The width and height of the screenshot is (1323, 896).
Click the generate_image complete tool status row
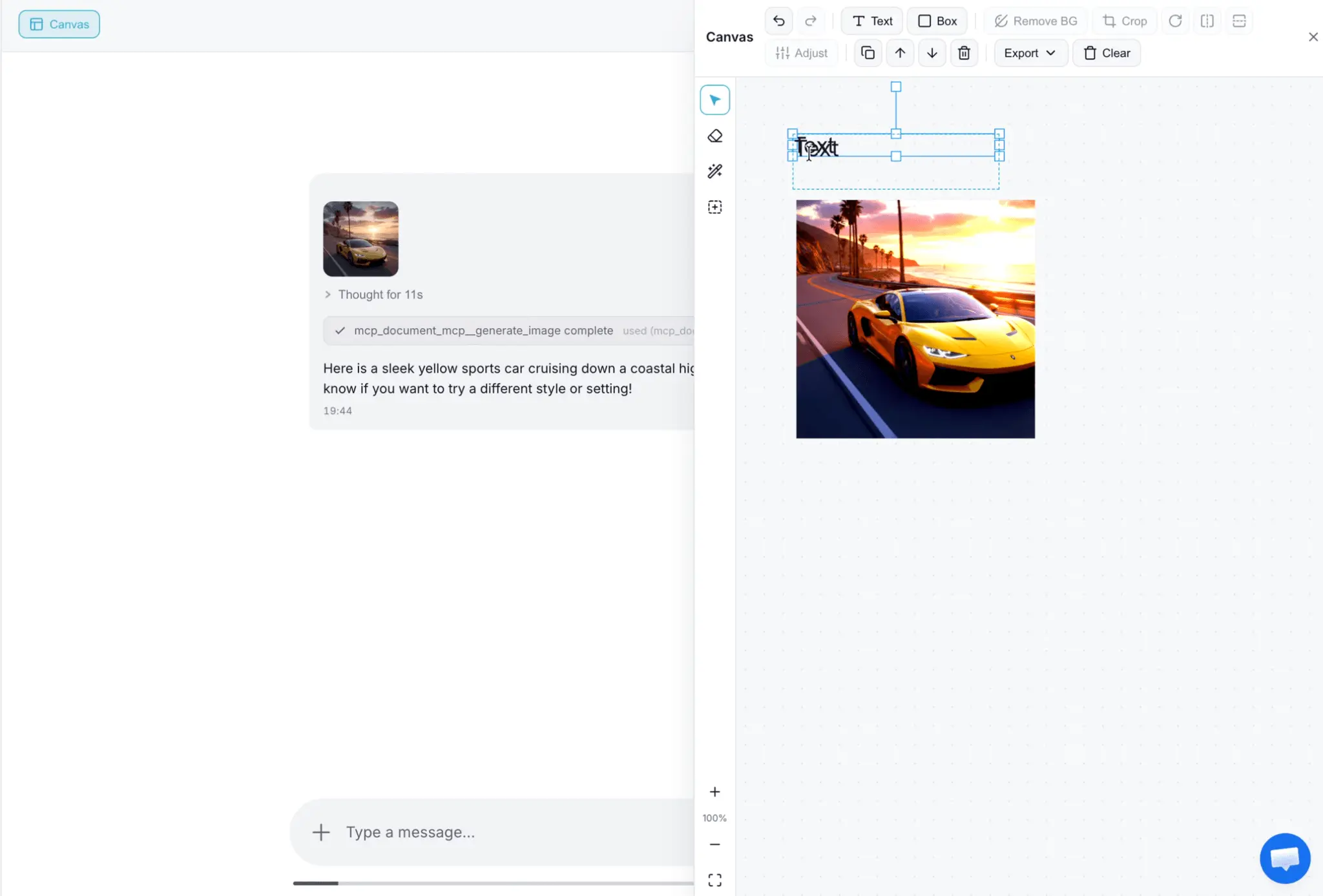509,331
